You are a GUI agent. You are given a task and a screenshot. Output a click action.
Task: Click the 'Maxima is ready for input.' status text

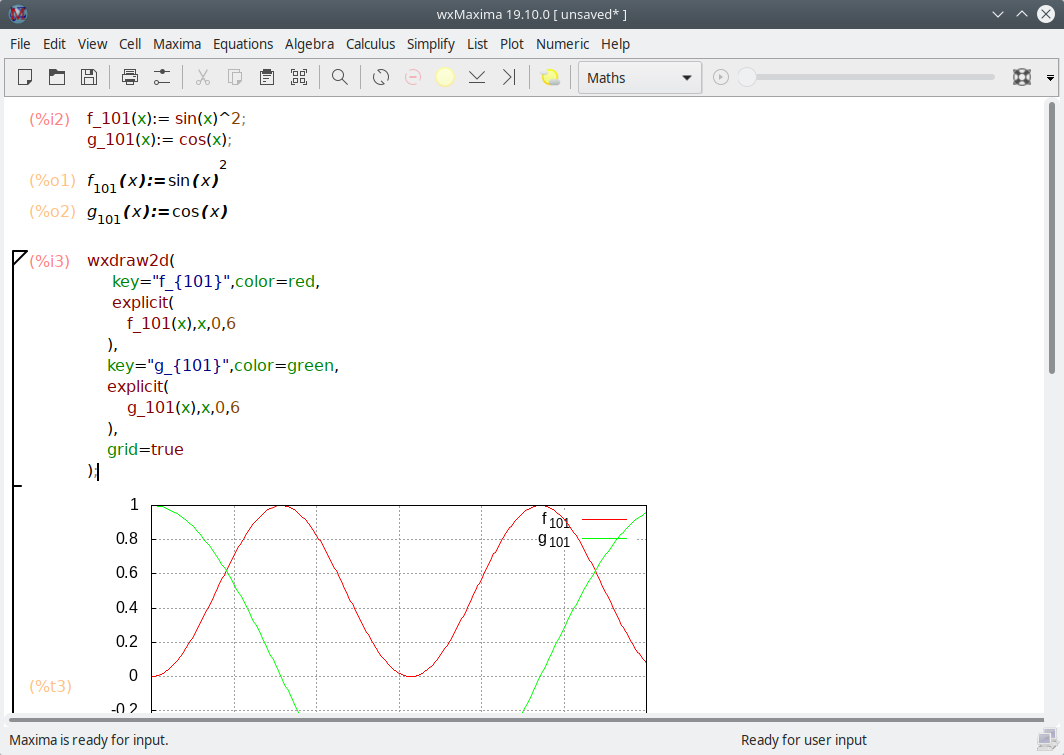[x=89, y=740]
